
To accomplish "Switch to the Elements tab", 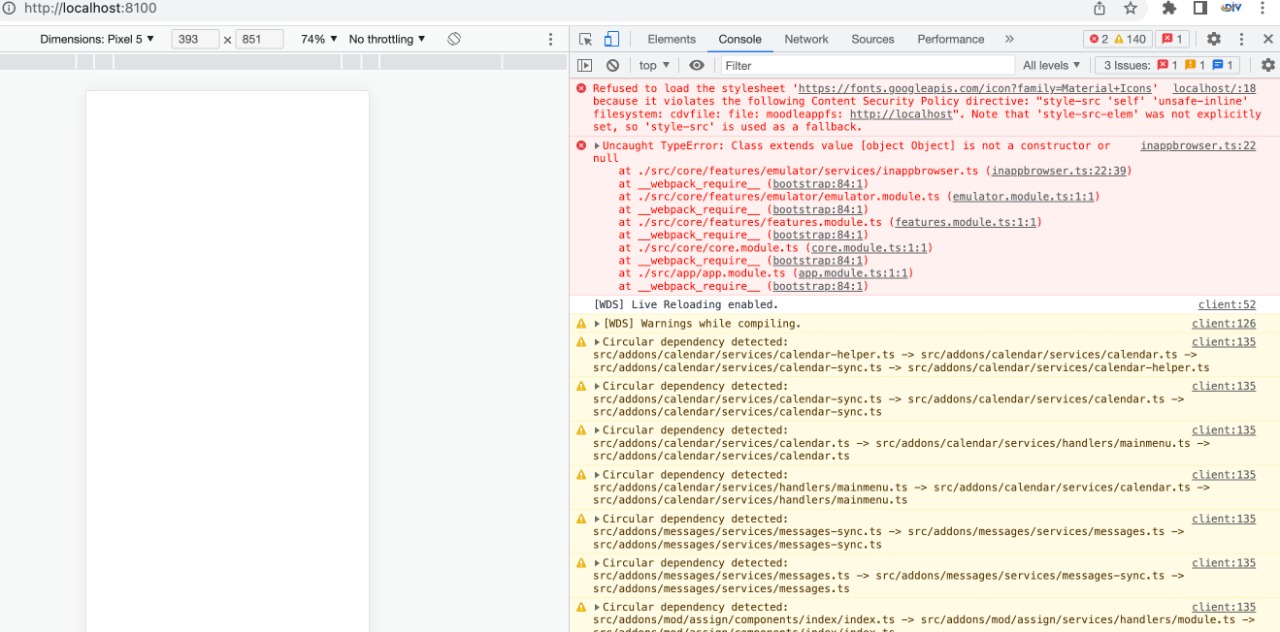I will pos(671,39).
